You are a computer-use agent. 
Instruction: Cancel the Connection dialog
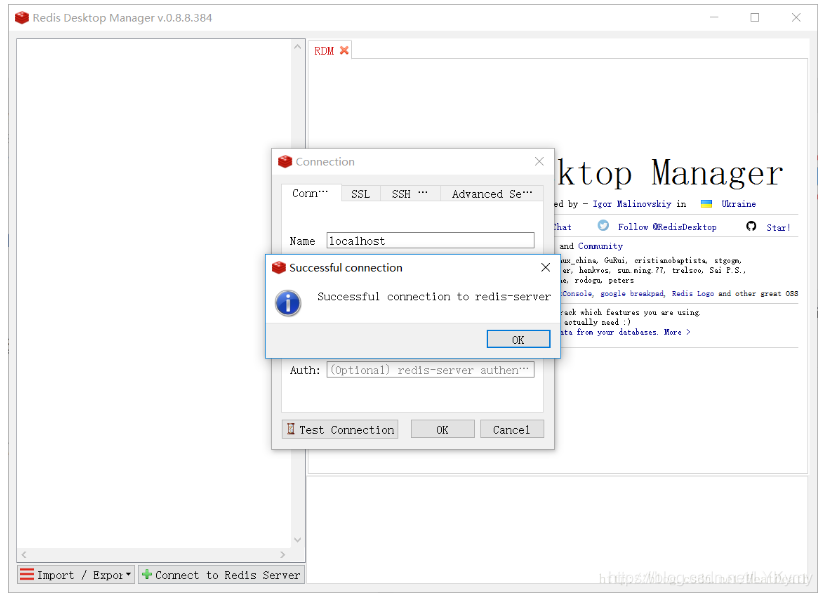512,429
